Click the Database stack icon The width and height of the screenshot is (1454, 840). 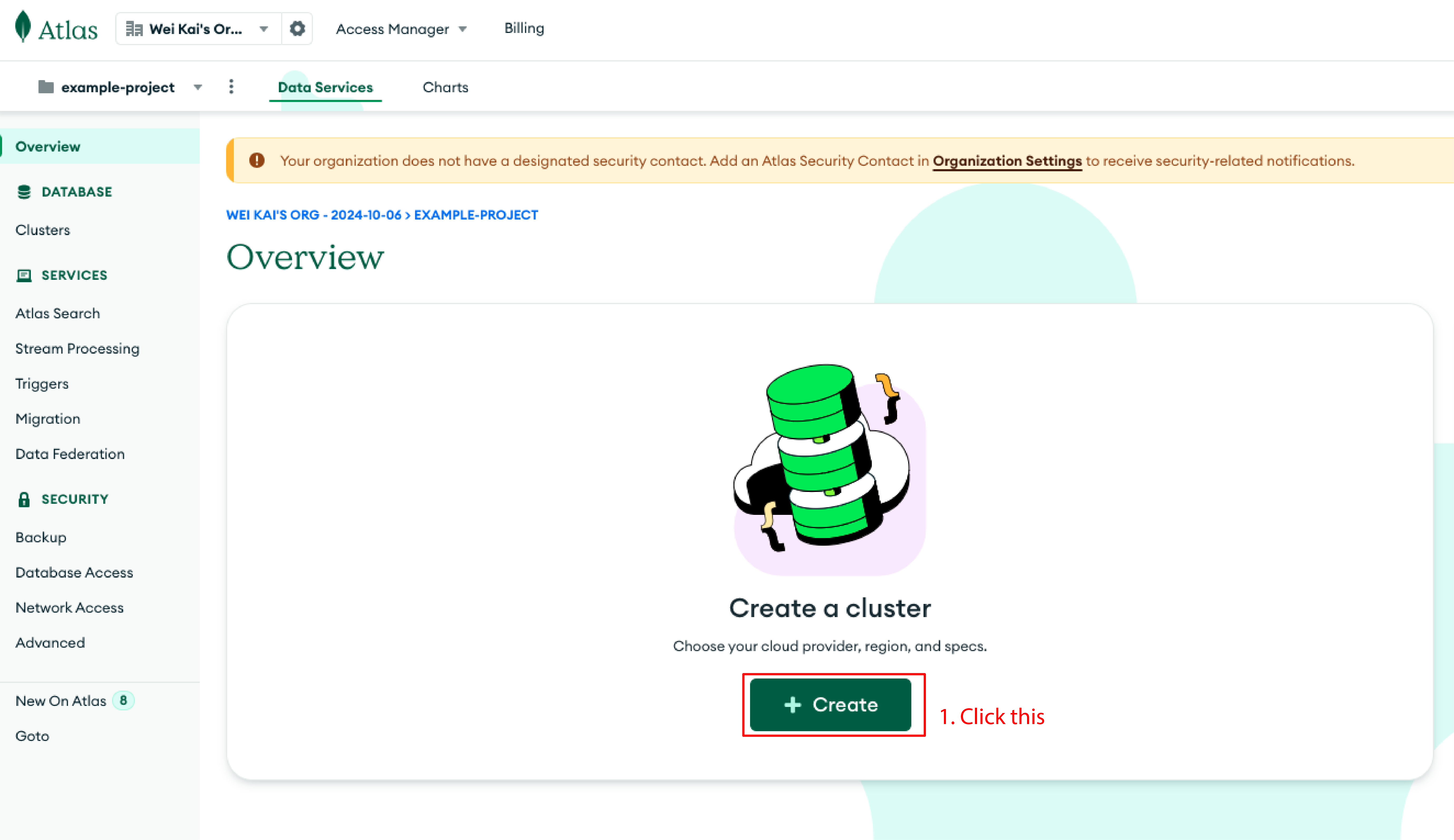(x=24, y=192)
